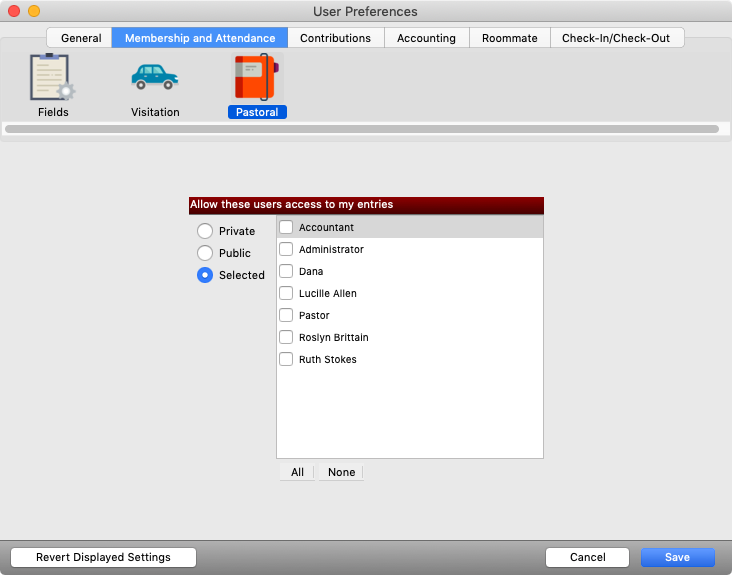
Task: Check the Accountant checkbox
Action: pos(286,227)
